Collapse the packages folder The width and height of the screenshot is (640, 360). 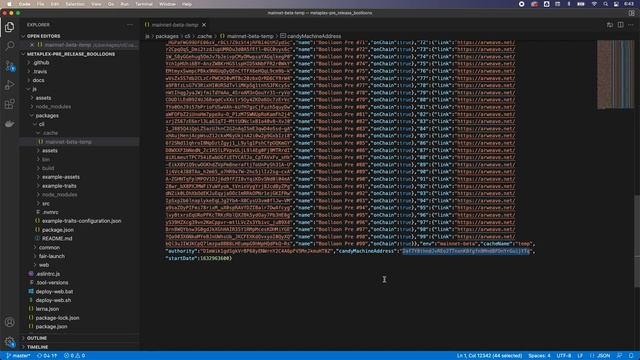[x=47, y=116]
